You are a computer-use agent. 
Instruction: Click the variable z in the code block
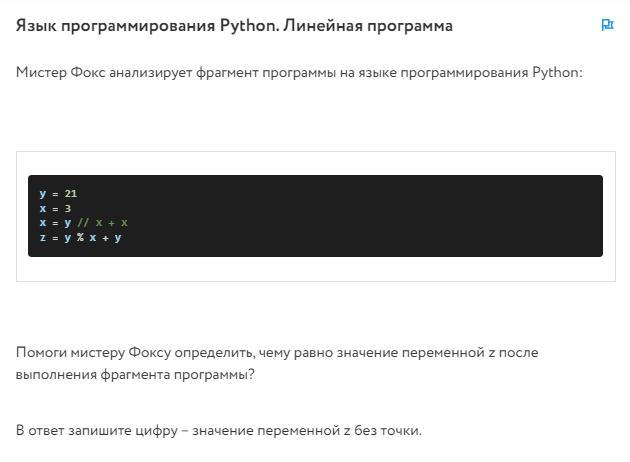[43, 238]
